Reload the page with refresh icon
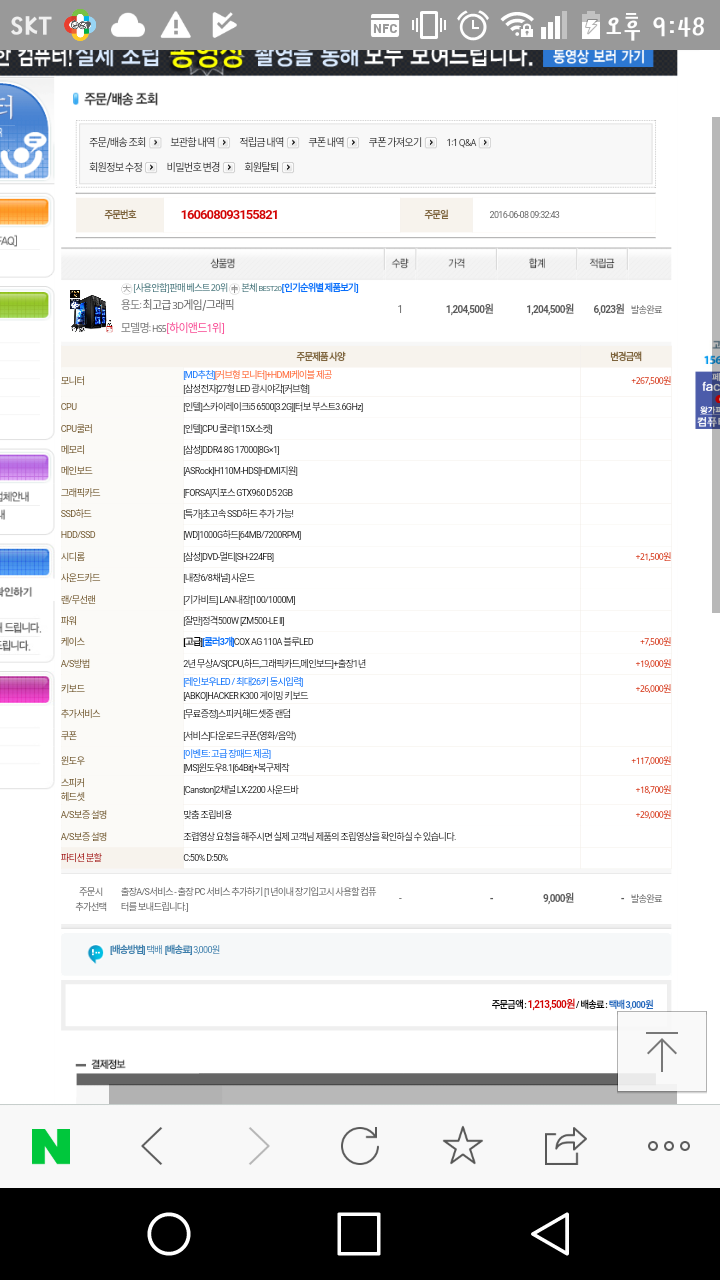Viewport: 720px width, 1280px height. click(359, 1146)
